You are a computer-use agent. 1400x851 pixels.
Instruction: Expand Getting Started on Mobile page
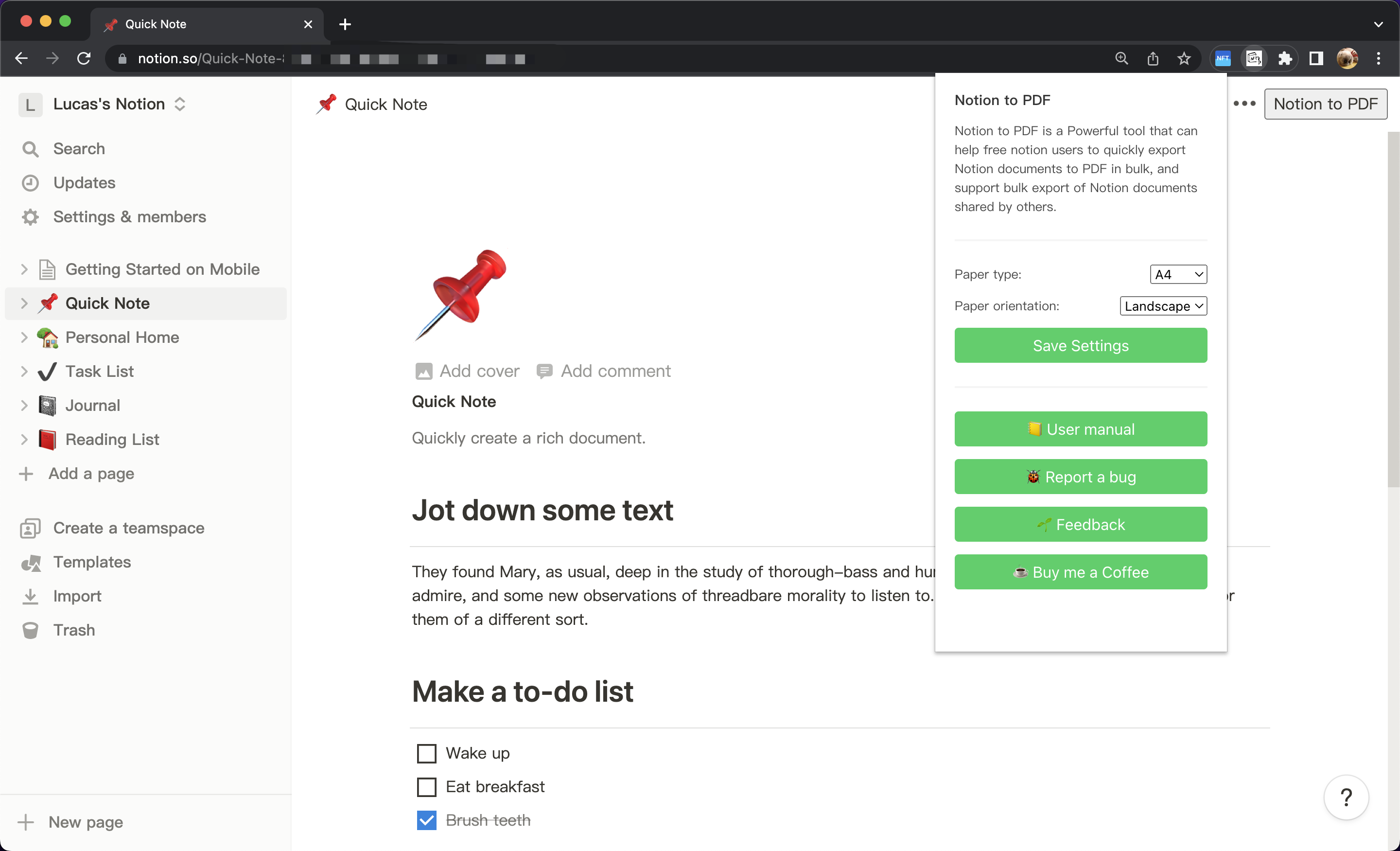(x=24, y=269)
